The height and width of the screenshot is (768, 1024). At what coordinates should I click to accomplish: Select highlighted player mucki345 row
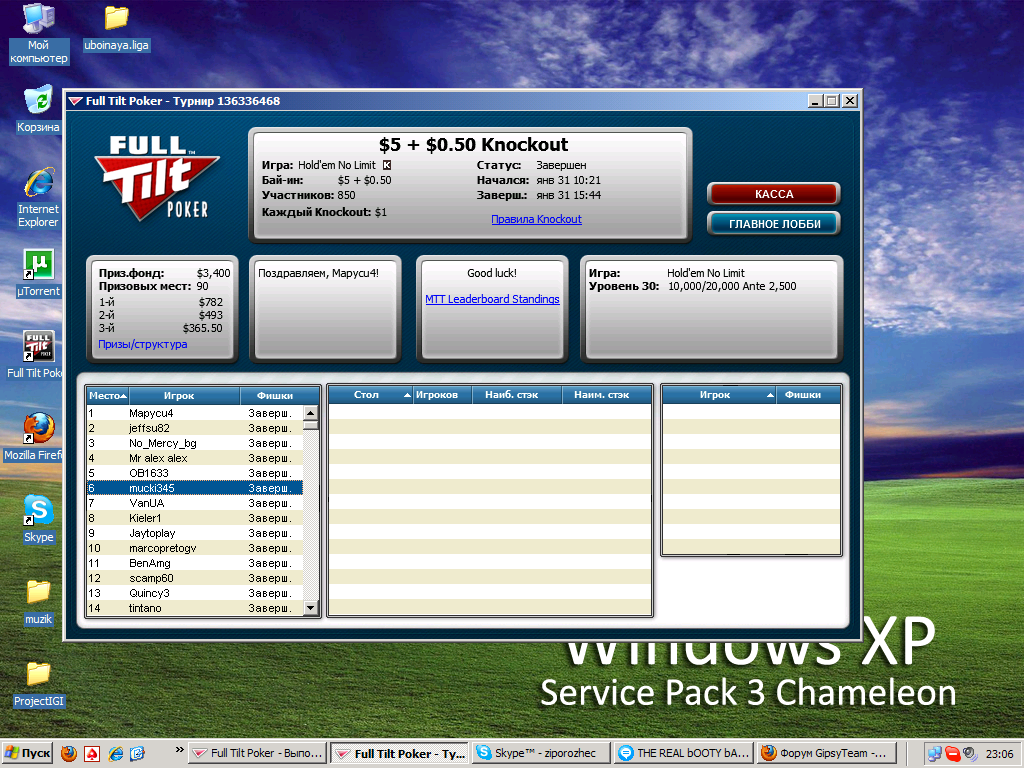coord(195,488)
